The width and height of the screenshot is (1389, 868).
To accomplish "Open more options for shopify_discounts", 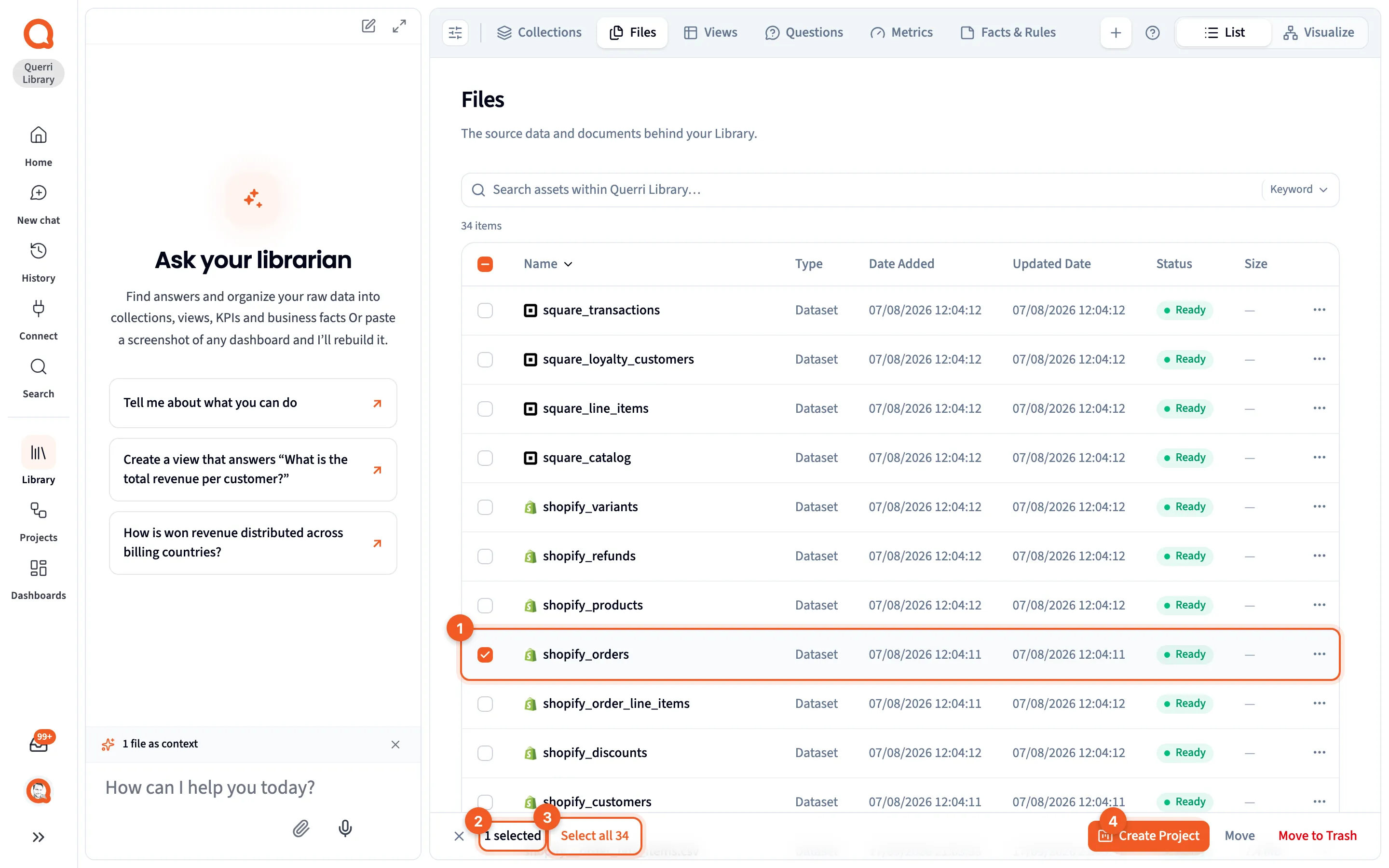I will (1319, 753).
